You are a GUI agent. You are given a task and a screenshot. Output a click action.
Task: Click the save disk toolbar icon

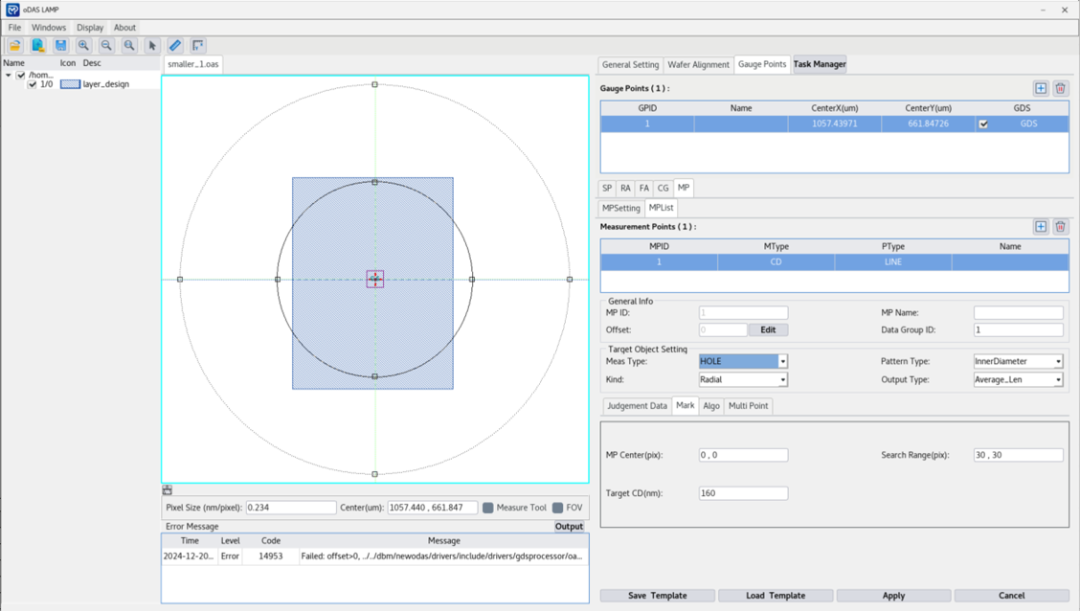pos(61,46)
